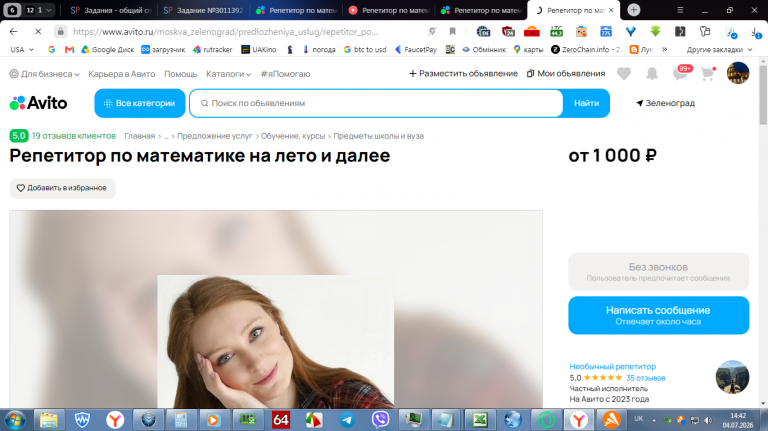Click Предметы школы и вуза breadcrumb
The image size is (768, 431).
[379, 136]
